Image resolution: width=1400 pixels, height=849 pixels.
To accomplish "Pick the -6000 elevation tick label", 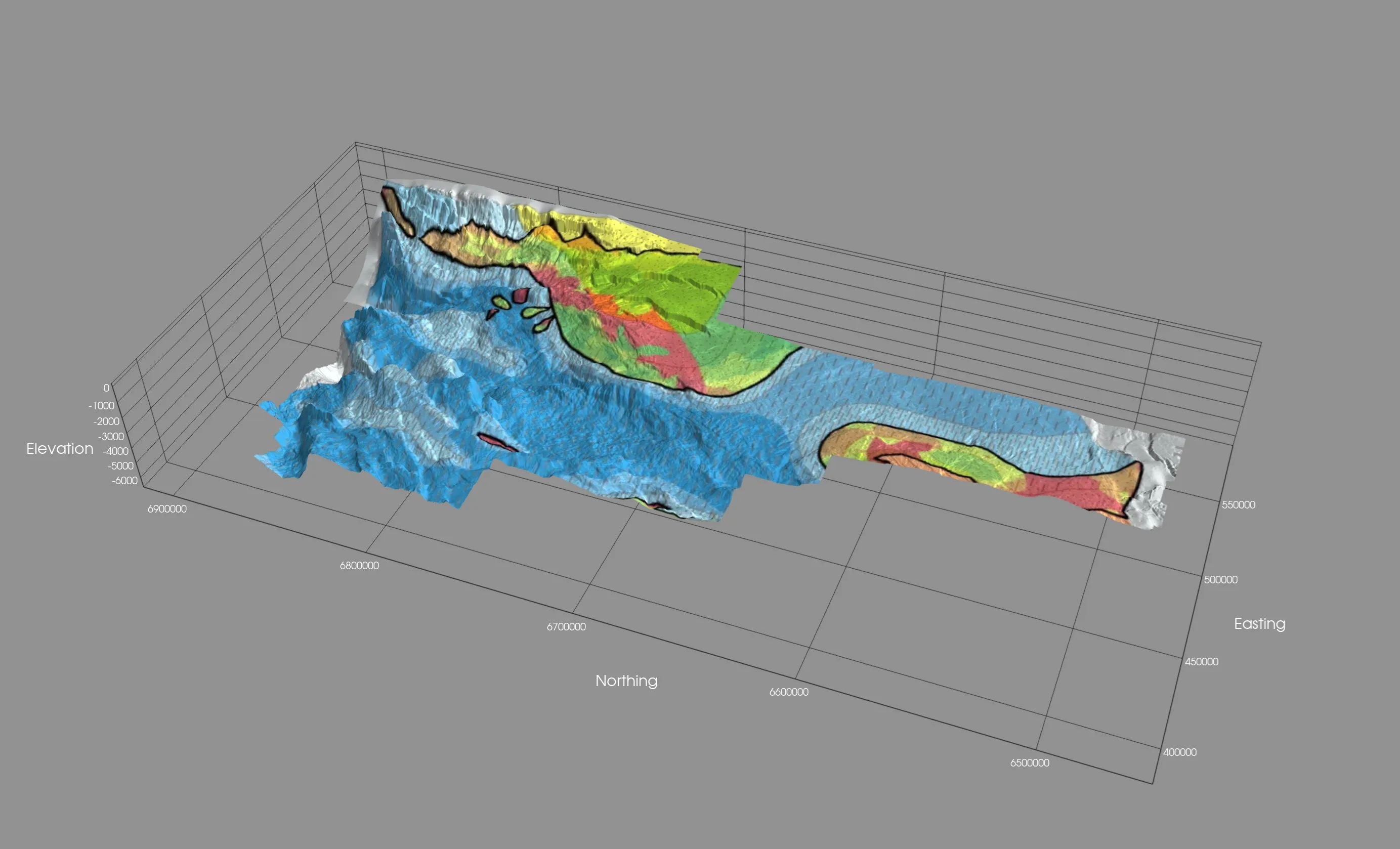I will (124, 481).
